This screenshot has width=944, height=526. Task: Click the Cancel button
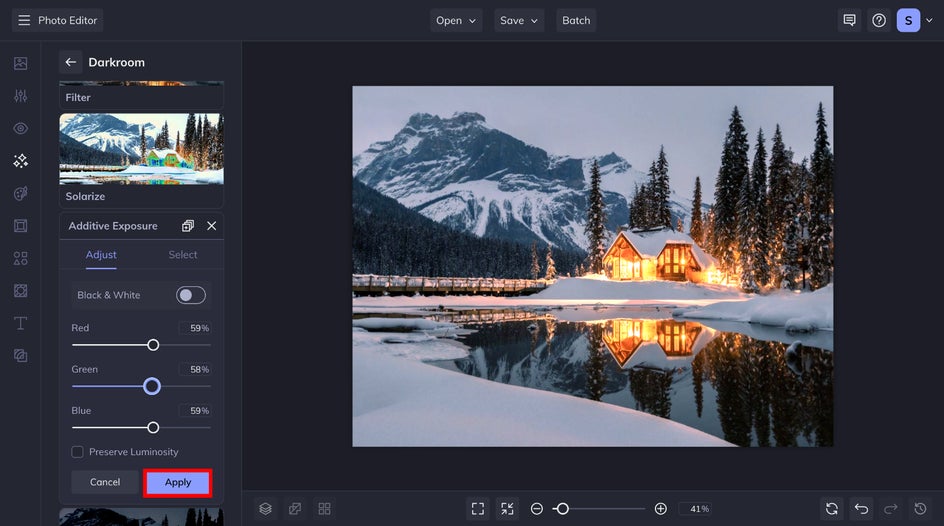105,482
